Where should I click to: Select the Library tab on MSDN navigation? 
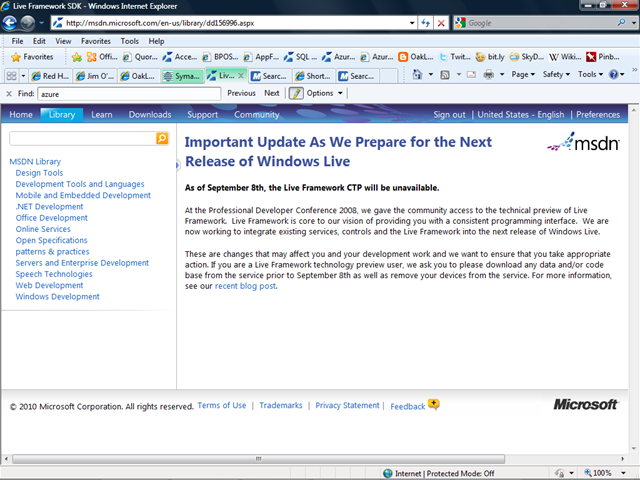click(62, 115)
